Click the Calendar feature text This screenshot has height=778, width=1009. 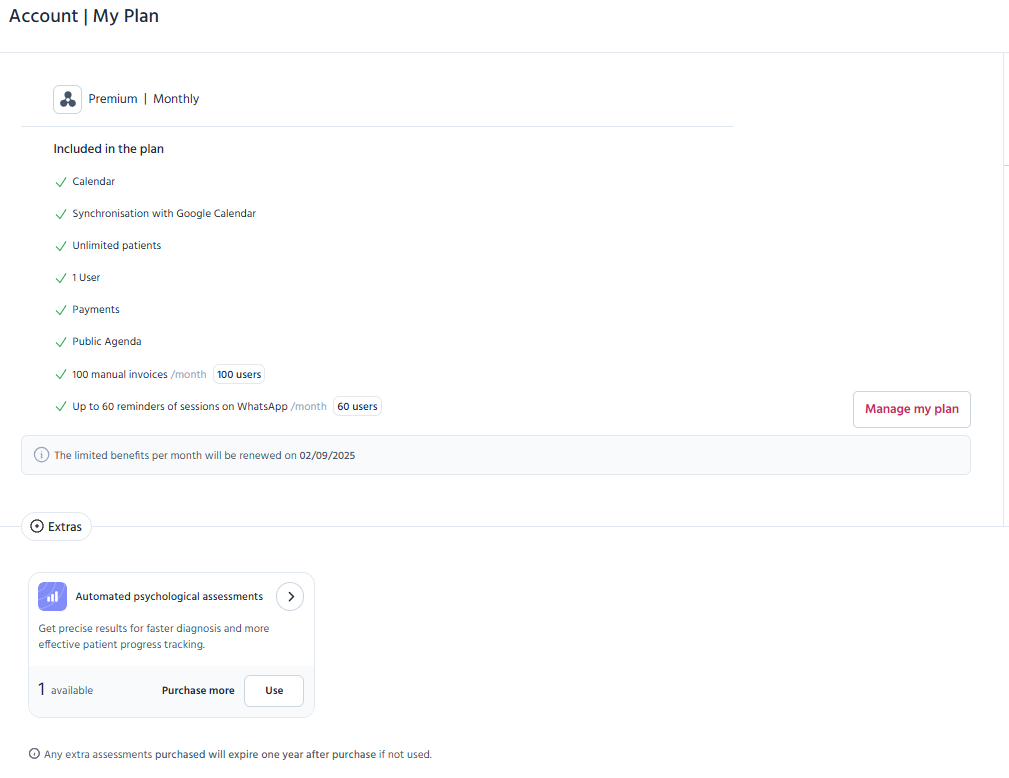click(x=93, y=181)
